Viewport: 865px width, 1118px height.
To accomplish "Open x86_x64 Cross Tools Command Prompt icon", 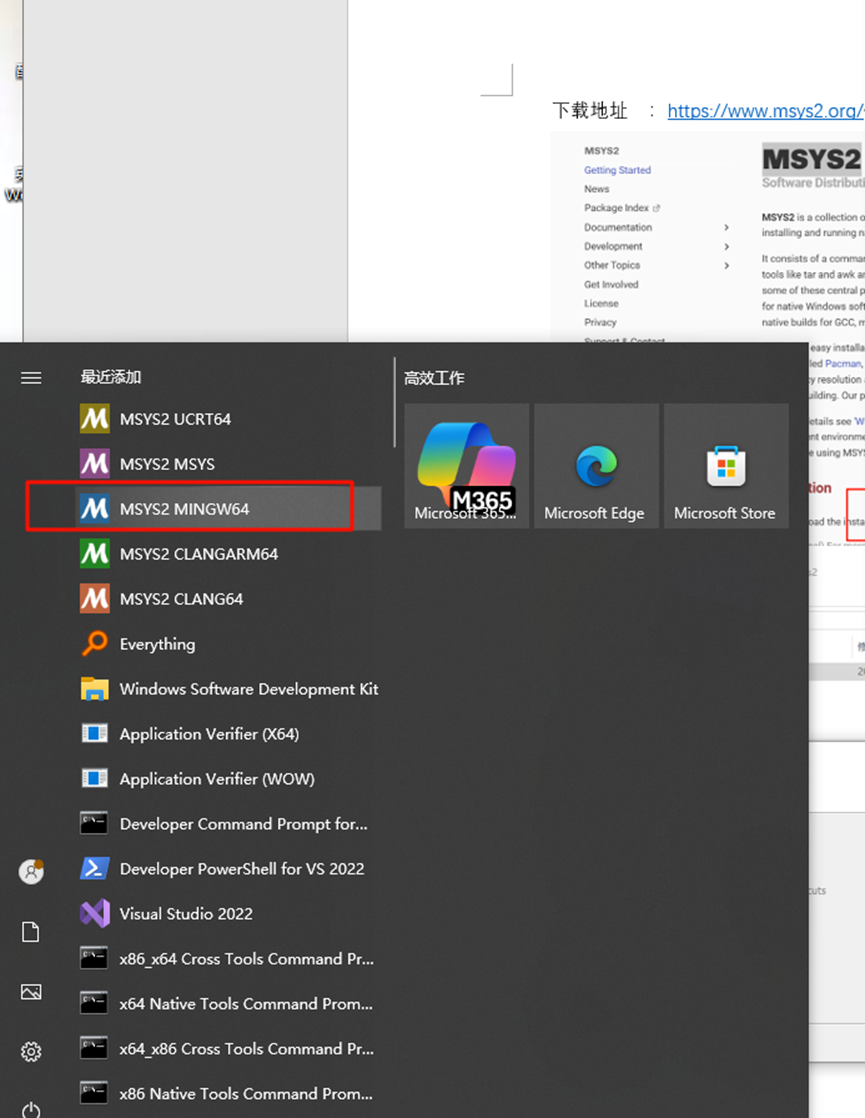I will (94, 958).
